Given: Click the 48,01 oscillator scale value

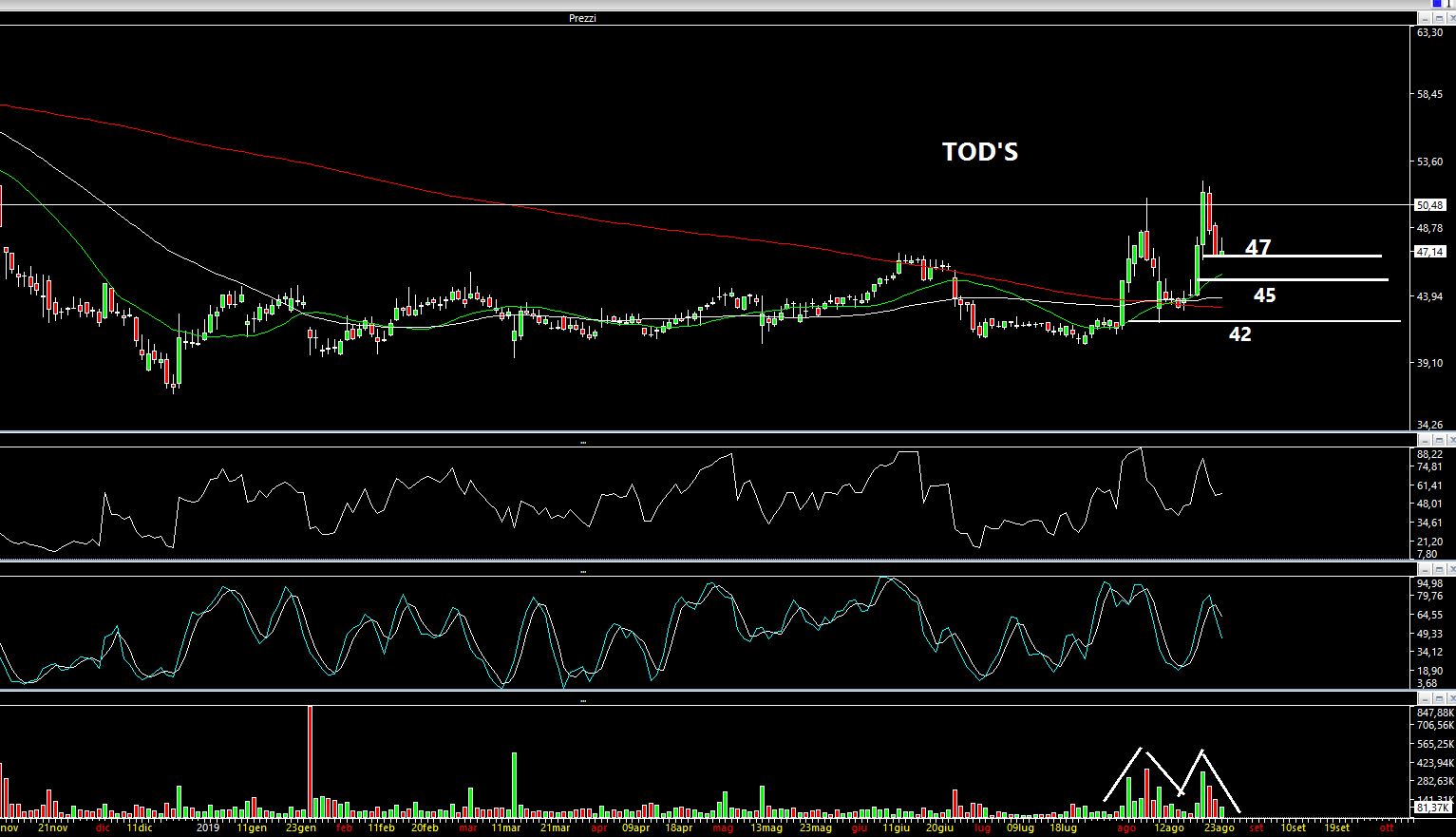Looking at the screenshot, I should coord(1429,504).
